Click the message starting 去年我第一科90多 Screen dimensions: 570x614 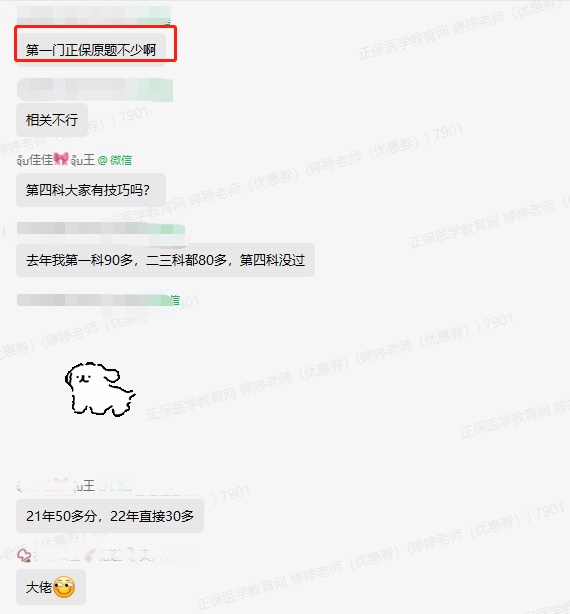click(165, 260)
